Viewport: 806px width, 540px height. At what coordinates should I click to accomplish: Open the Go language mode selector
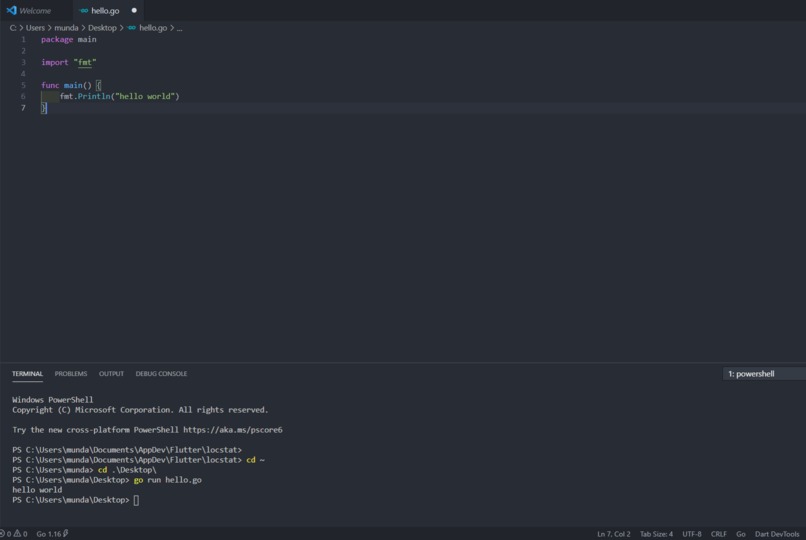point(741,534)
